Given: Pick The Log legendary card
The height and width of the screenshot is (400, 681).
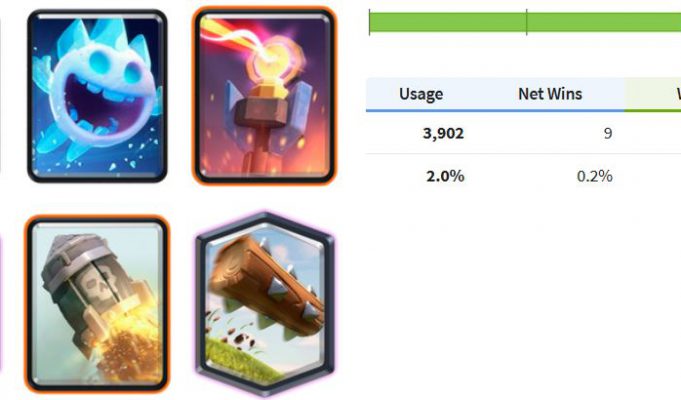Looking at the screenshot, I should [x=265, y=304].
